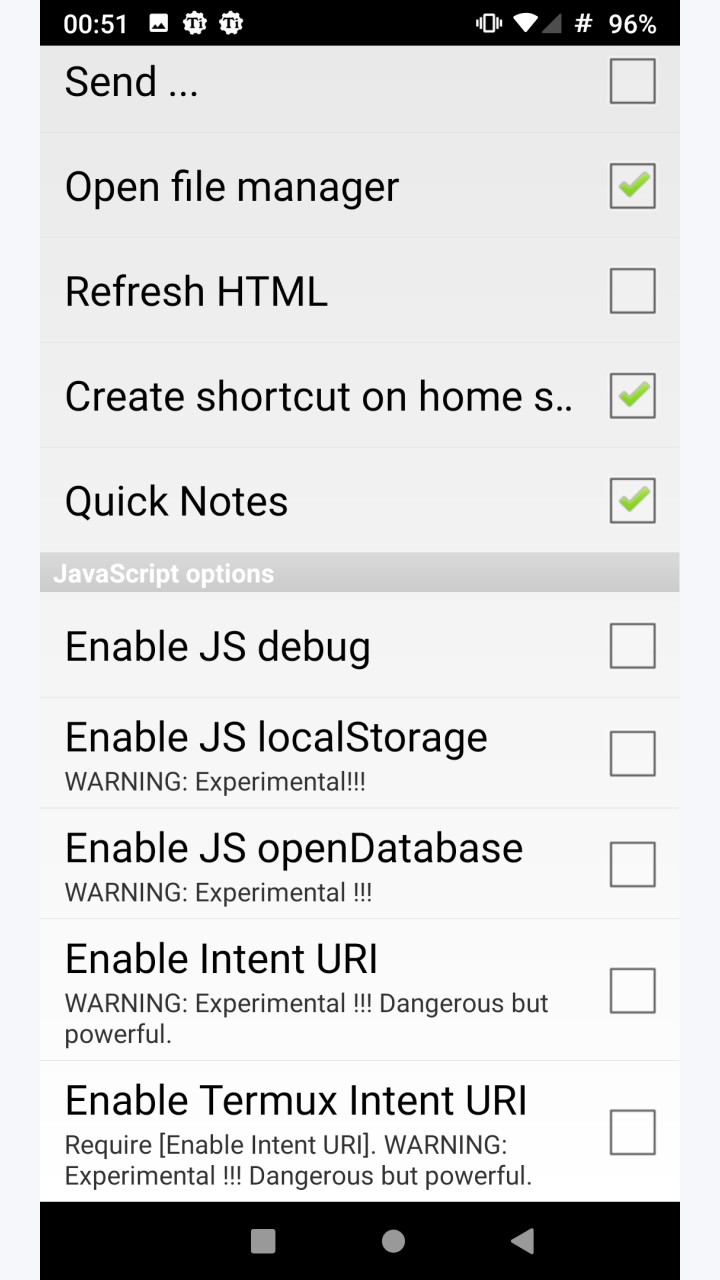The height and width of the screenshot is (1280, 720).
Task: Tap the vibrate mode icon in status bar
Action: tap(489, 23)
